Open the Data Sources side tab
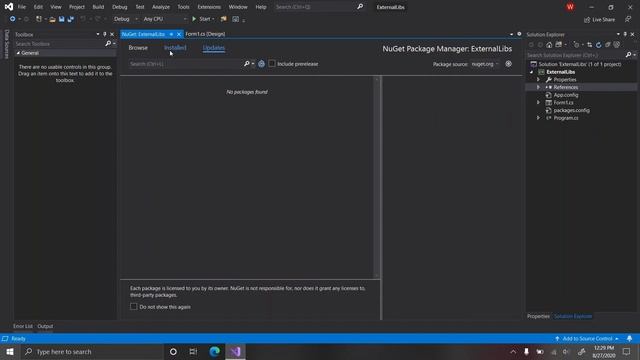The width and height of the screenshot is (640, 360). [x=7, y=44]
